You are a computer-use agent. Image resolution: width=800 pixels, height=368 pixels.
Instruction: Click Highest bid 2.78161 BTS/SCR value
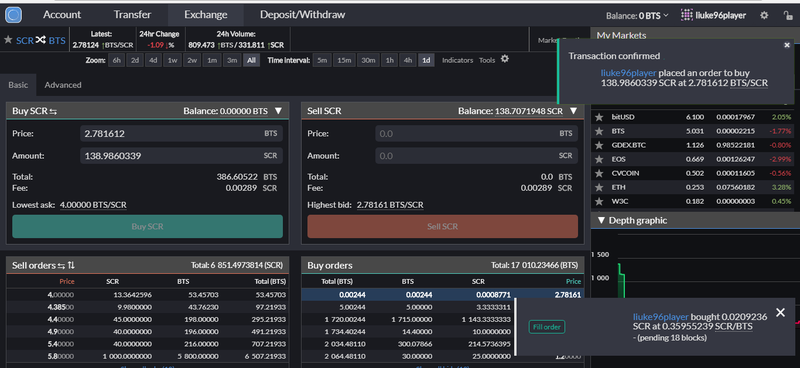pyautogui.click(x=390, y=205)
